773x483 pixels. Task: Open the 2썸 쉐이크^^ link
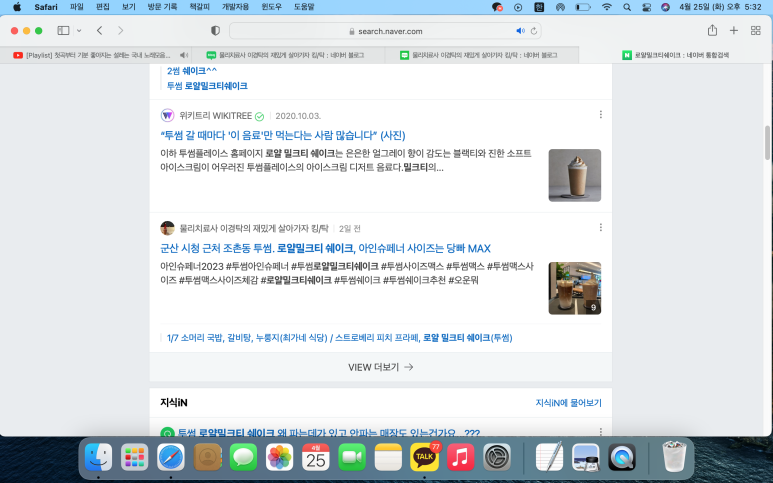point(192,71)
